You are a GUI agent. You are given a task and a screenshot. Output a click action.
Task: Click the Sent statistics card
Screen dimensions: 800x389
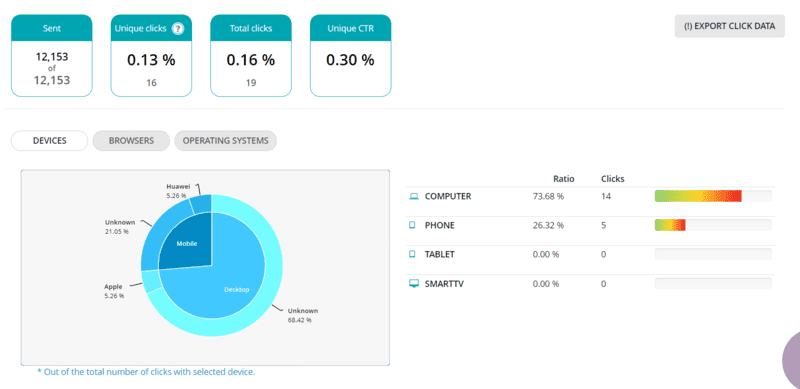(x=52, y=55)
